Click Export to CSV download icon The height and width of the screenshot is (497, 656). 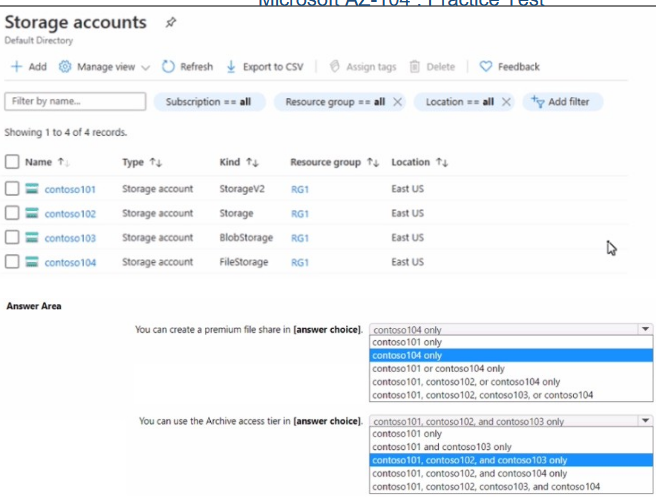tap(231, 67)
